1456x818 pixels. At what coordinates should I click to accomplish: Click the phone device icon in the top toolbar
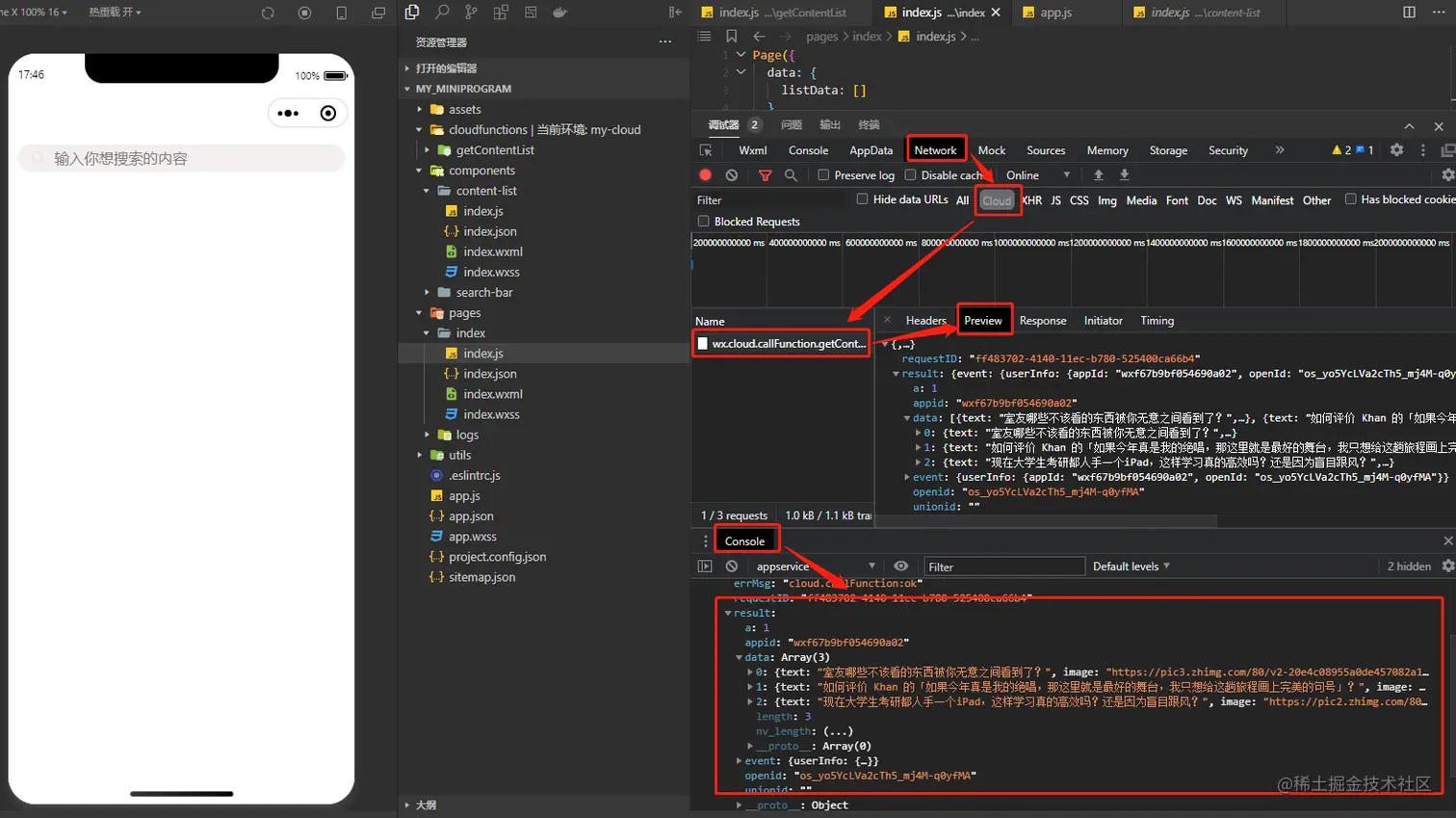pyautogui.click(x=341, y=13)
